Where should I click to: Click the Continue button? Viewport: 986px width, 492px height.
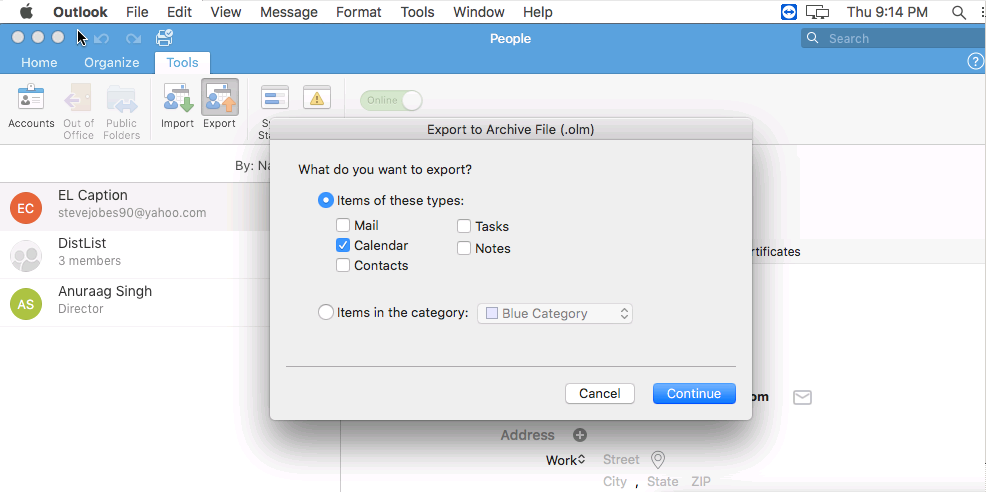[x=694, y=393]
